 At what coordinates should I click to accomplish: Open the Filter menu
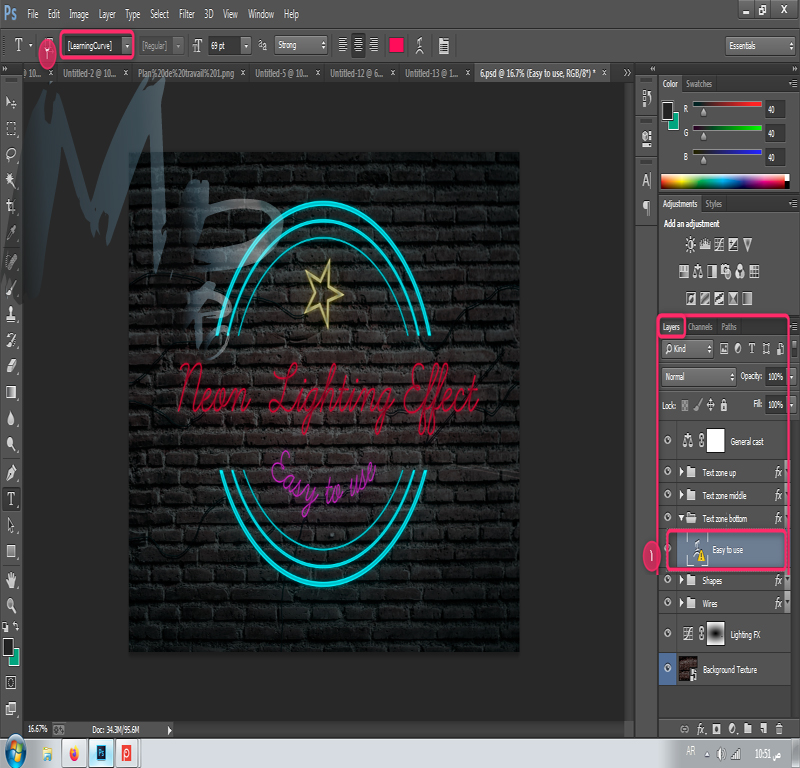click(187, 14)
